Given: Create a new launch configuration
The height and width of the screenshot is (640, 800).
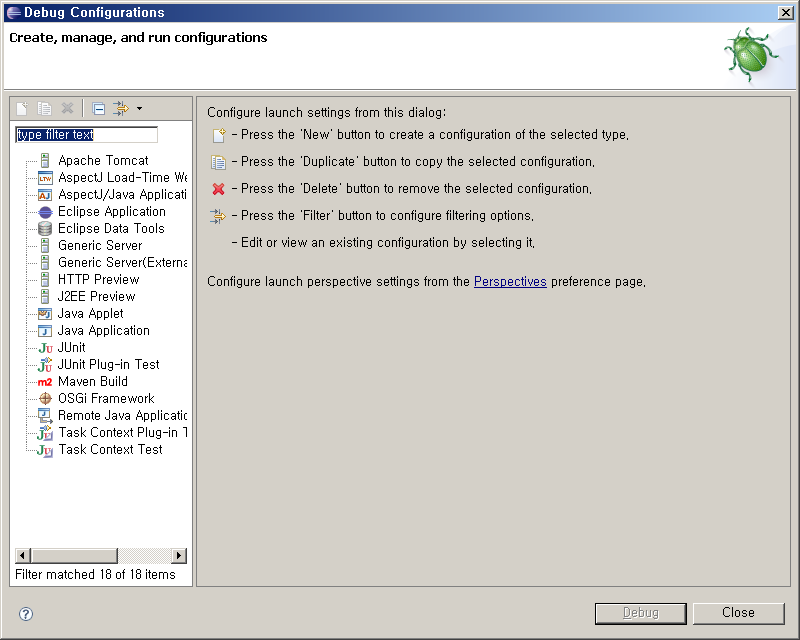Looking at the screenshot, I should click(x=20, y=108).
